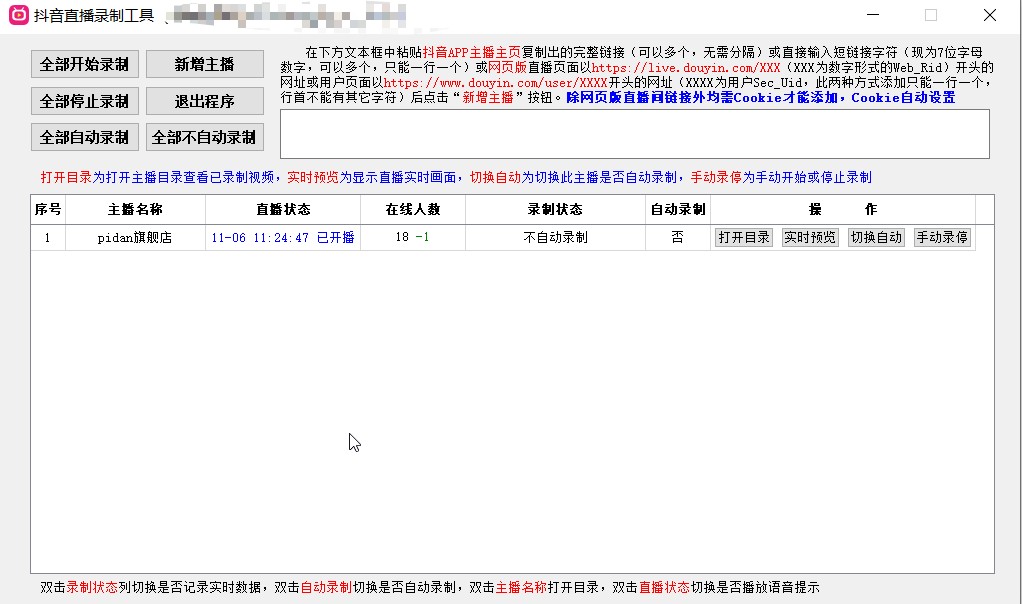This screenshot has width=1022, height=604.
Task: Click the 操作 column header
Action: click(x=843, y=209)
